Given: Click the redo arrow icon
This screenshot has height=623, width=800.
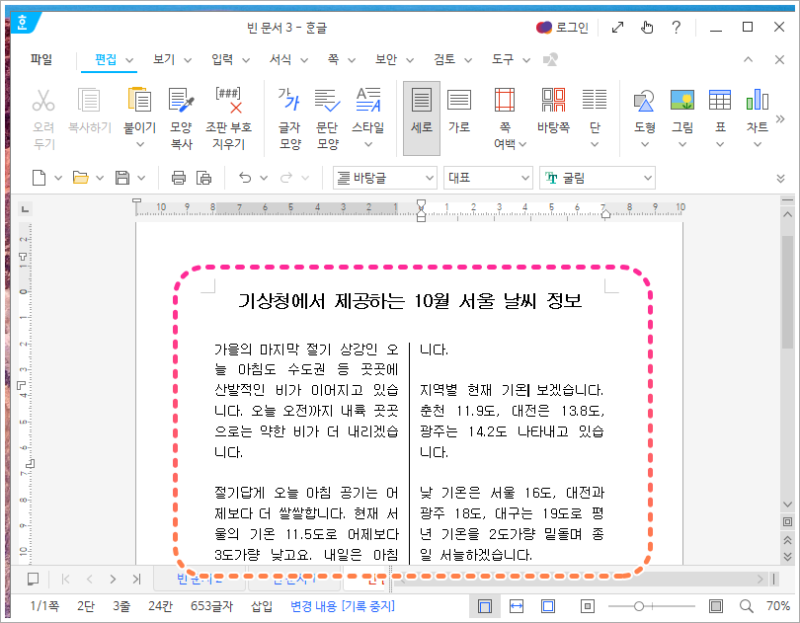Looking at the screenshot, I should click(286, 178).
